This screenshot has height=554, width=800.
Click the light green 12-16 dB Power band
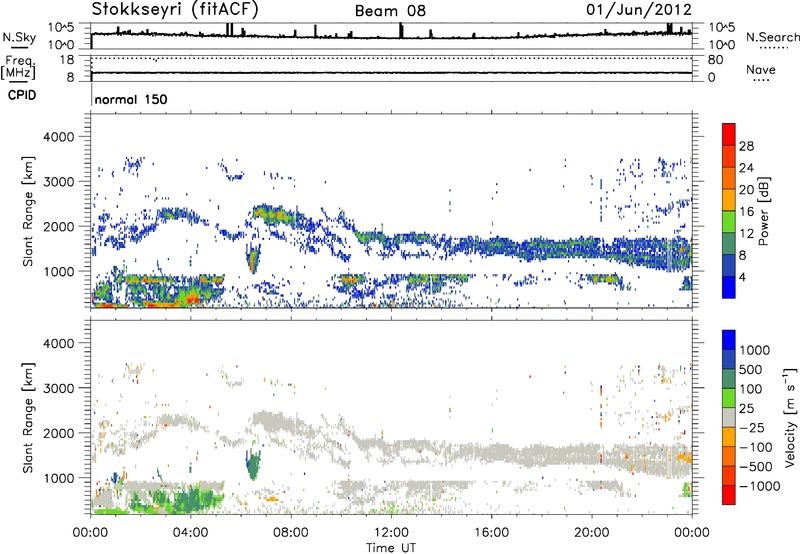pyautogui.click(x=729, y=222)
